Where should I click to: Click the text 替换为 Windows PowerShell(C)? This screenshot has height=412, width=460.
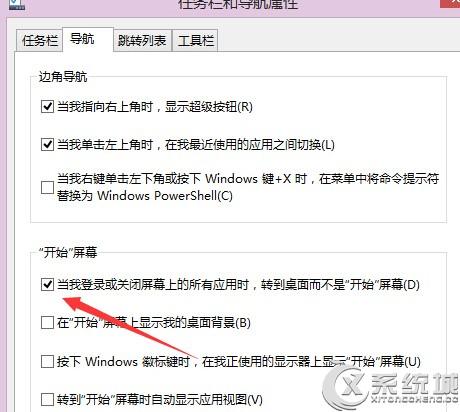(x=145, y=195)
